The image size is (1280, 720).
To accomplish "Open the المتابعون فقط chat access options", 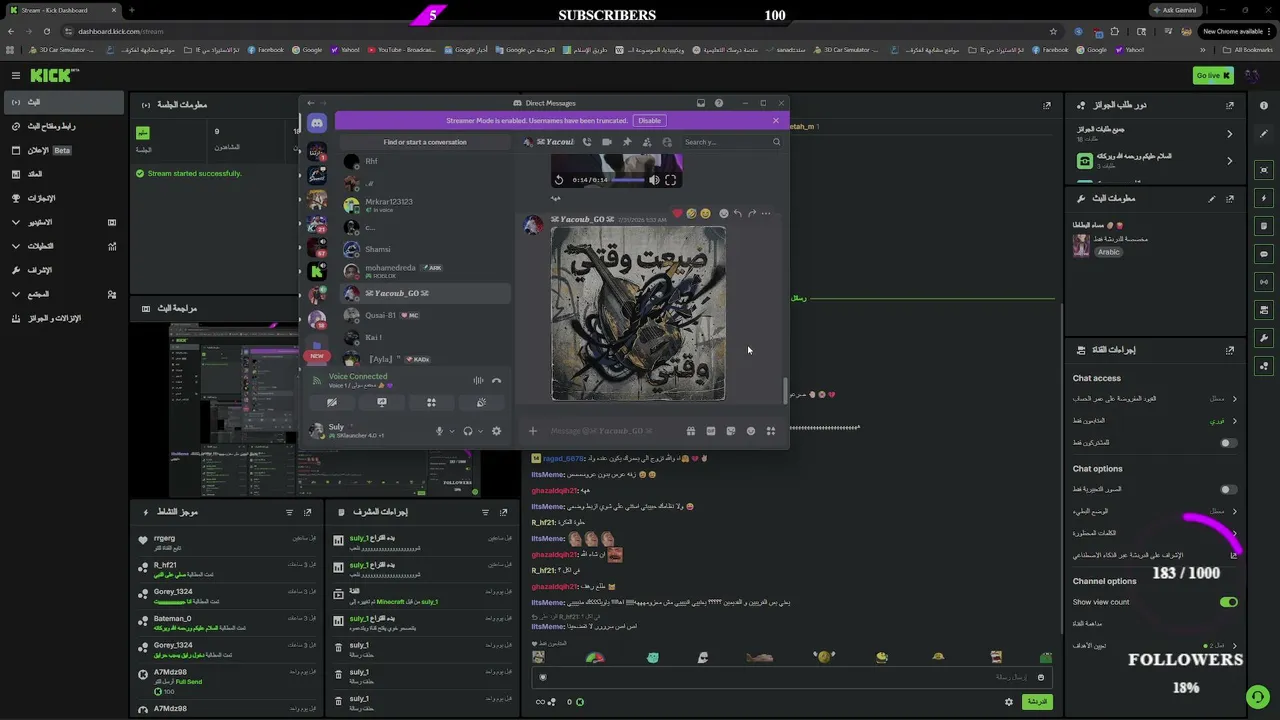I will pyautogui.click(x=1155, y=421).
